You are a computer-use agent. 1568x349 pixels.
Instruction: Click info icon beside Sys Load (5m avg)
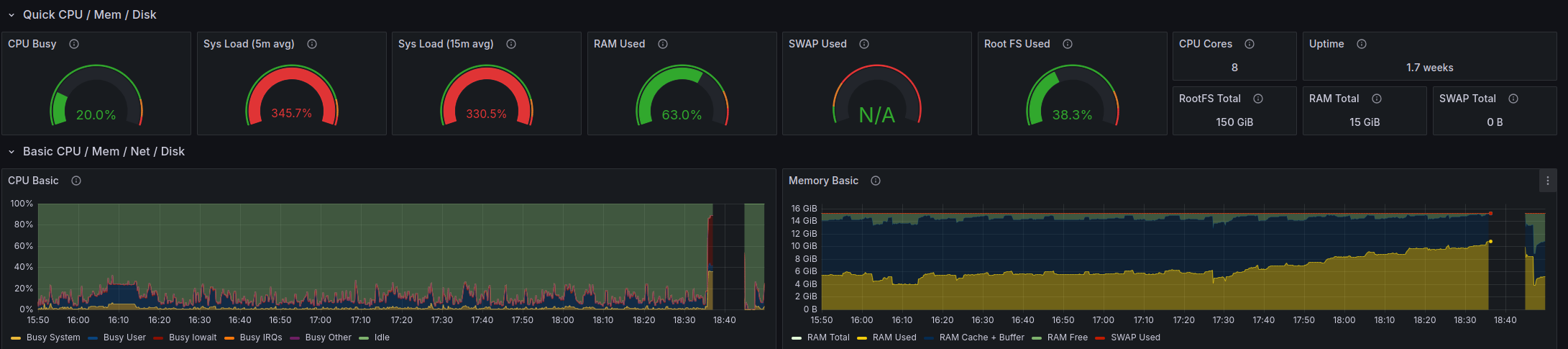[312, 44]
